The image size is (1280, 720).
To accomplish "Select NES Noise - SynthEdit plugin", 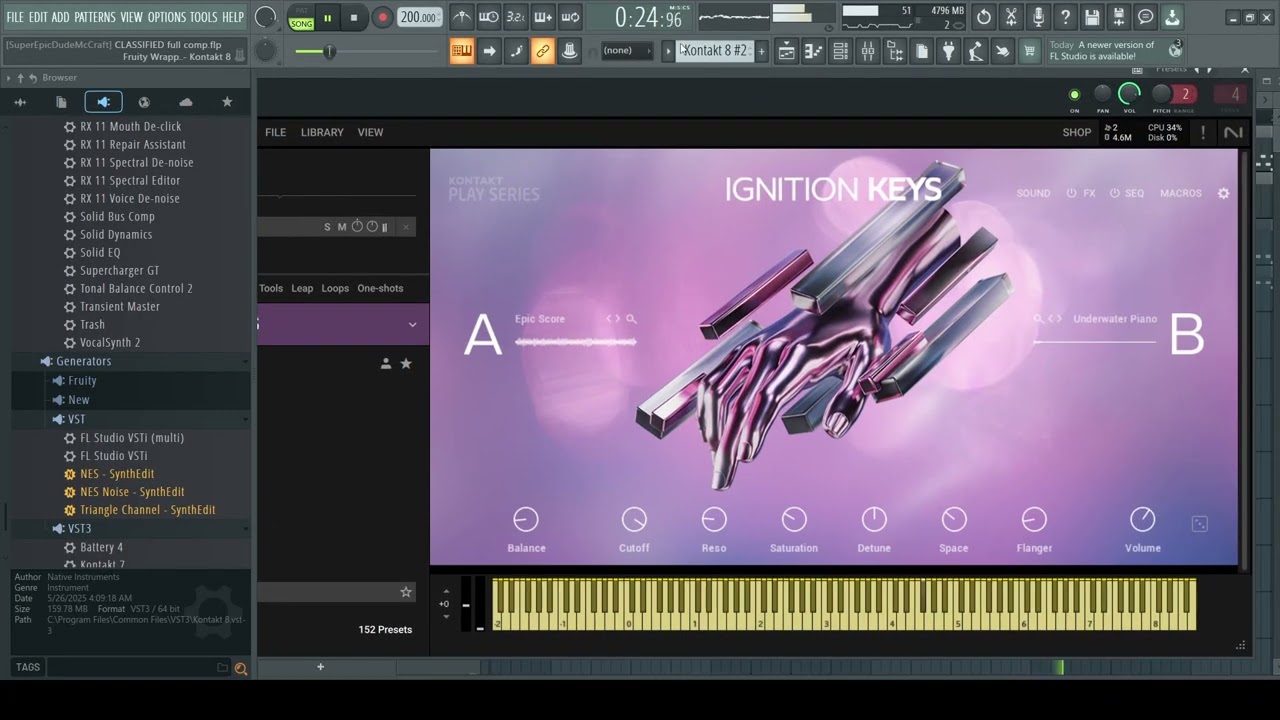I will pyautogui.click(x=132, y=492).
